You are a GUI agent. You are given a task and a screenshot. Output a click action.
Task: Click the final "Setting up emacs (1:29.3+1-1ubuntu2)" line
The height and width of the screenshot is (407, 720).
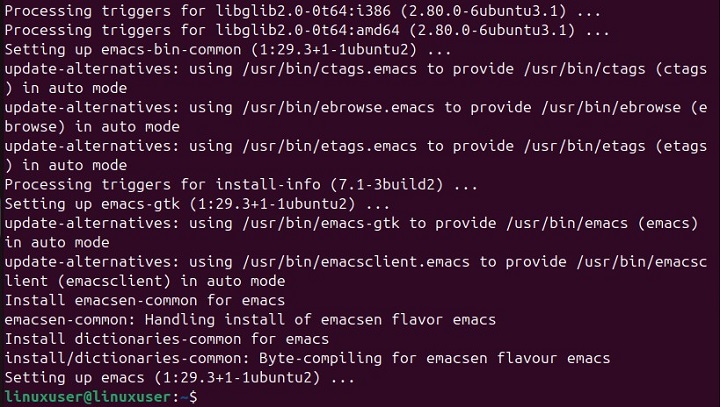click(180, 378)
